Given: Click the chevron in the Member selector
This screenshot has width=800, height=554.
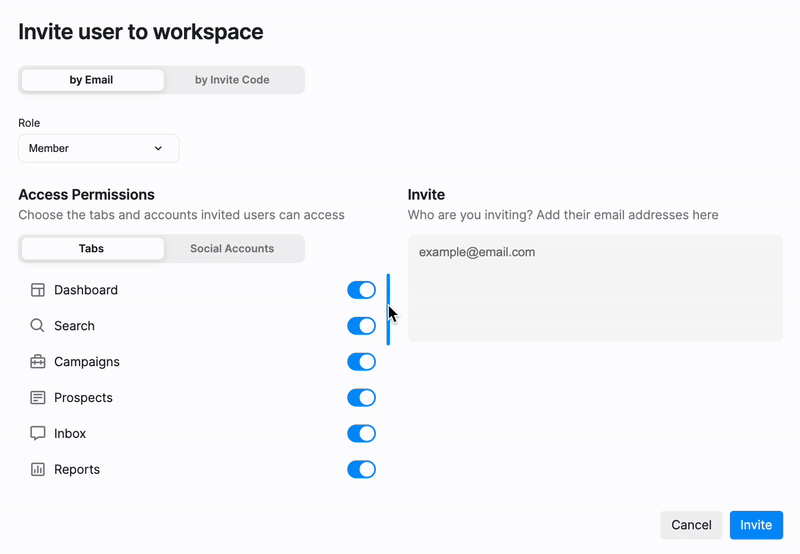Looking at the screenshot, I should (x=158, y=148).
